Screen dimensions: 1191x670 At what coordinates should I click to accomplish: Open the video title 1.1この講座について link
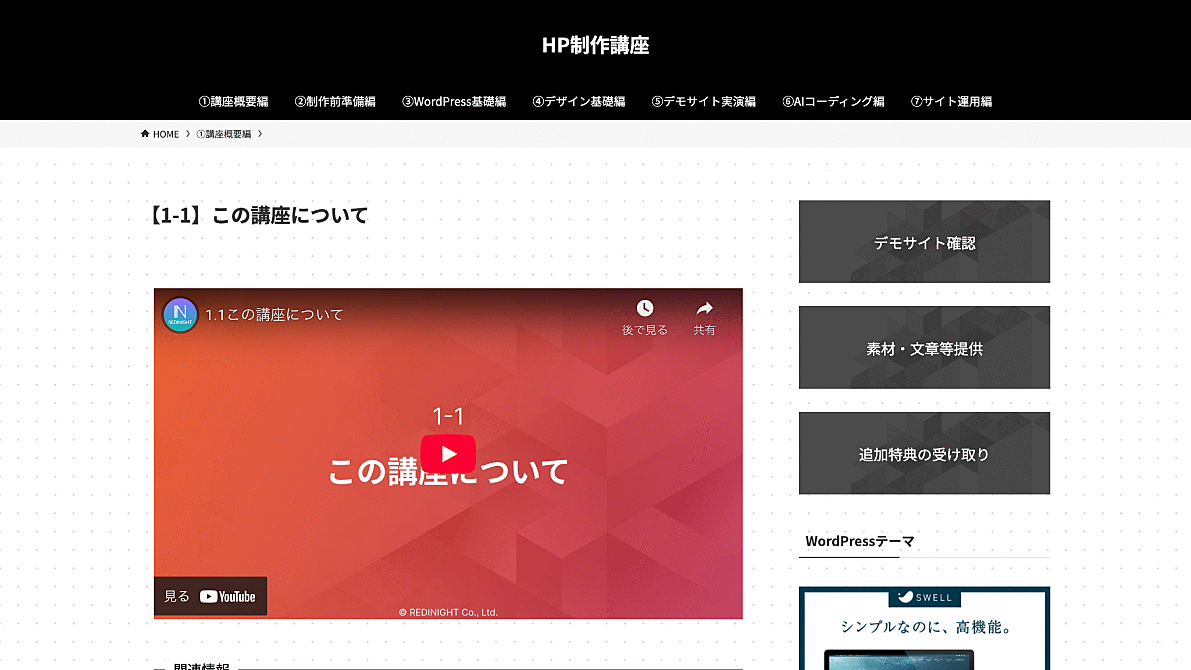274,315
